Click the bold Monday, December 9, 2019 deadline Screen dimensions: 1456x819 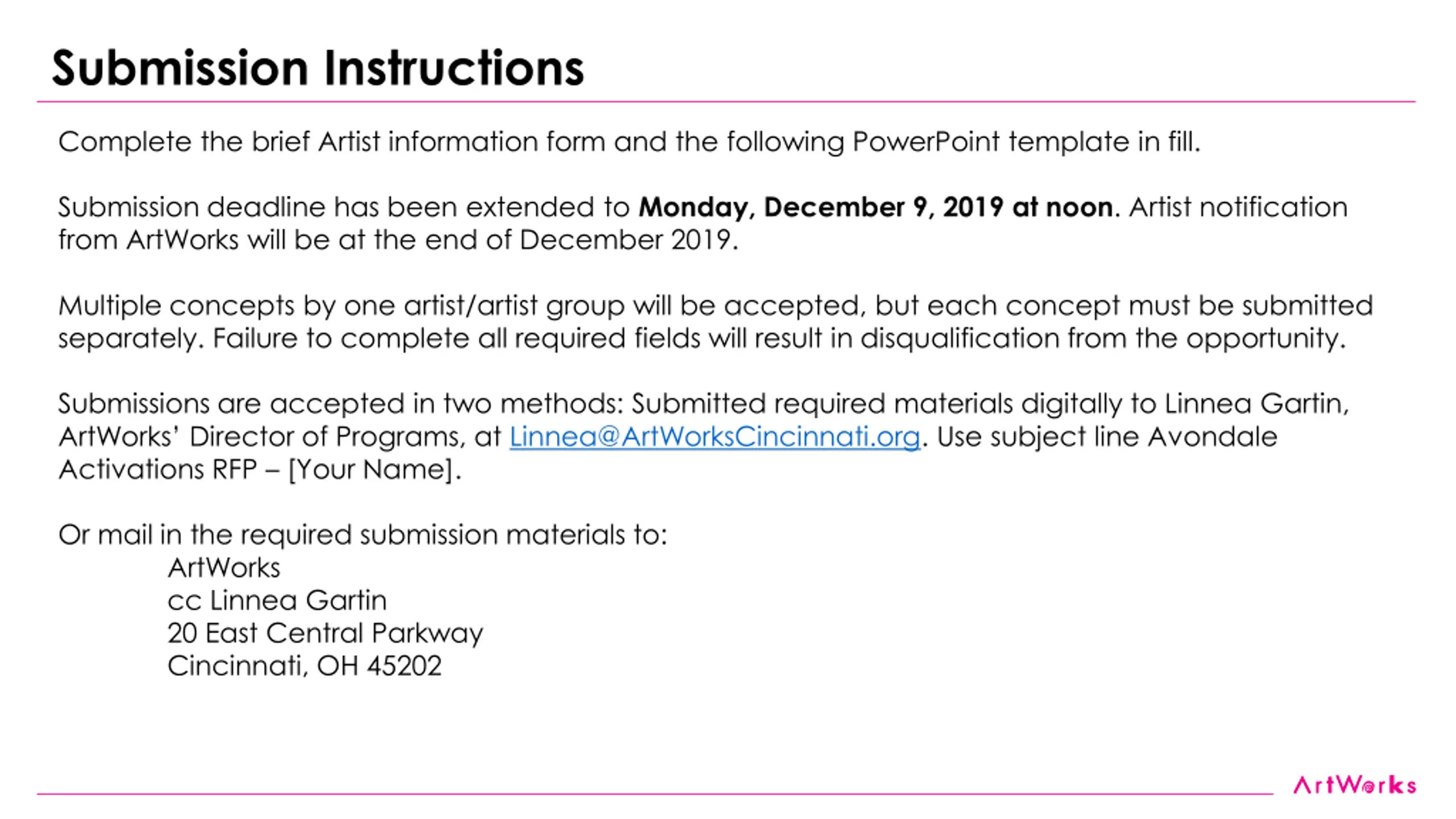(x=875, y=207)
